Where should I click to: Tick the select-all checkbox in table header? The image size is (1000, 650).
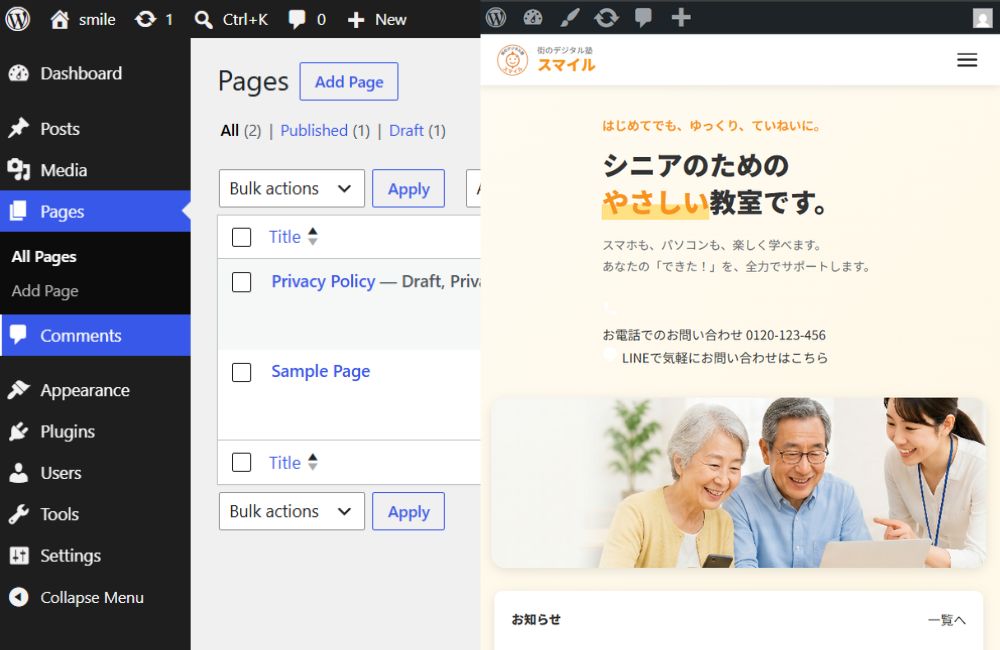[241, 237]
